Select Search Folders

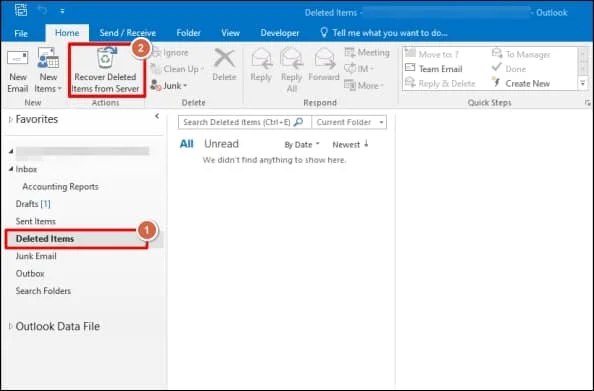point(43,291)
